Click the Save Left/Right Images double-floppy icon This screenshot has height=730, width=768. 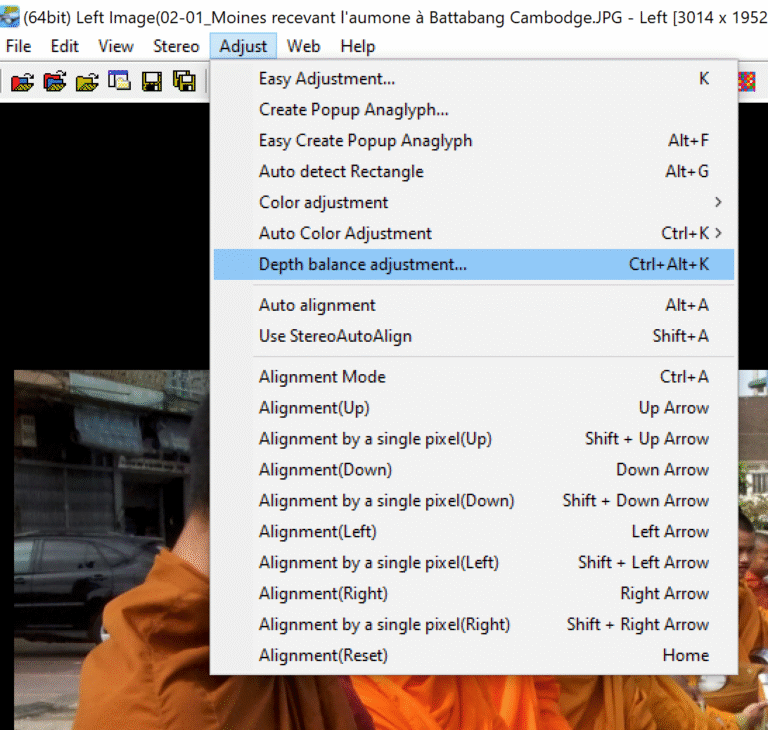coord(184,81)
